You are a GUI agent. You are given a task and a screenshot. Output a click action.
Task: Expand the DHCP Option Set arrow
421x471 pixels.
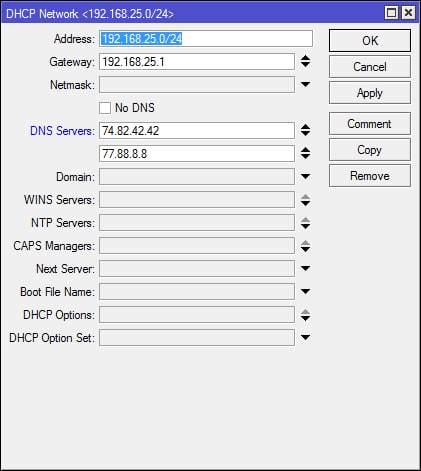click(x=305, y=338)
